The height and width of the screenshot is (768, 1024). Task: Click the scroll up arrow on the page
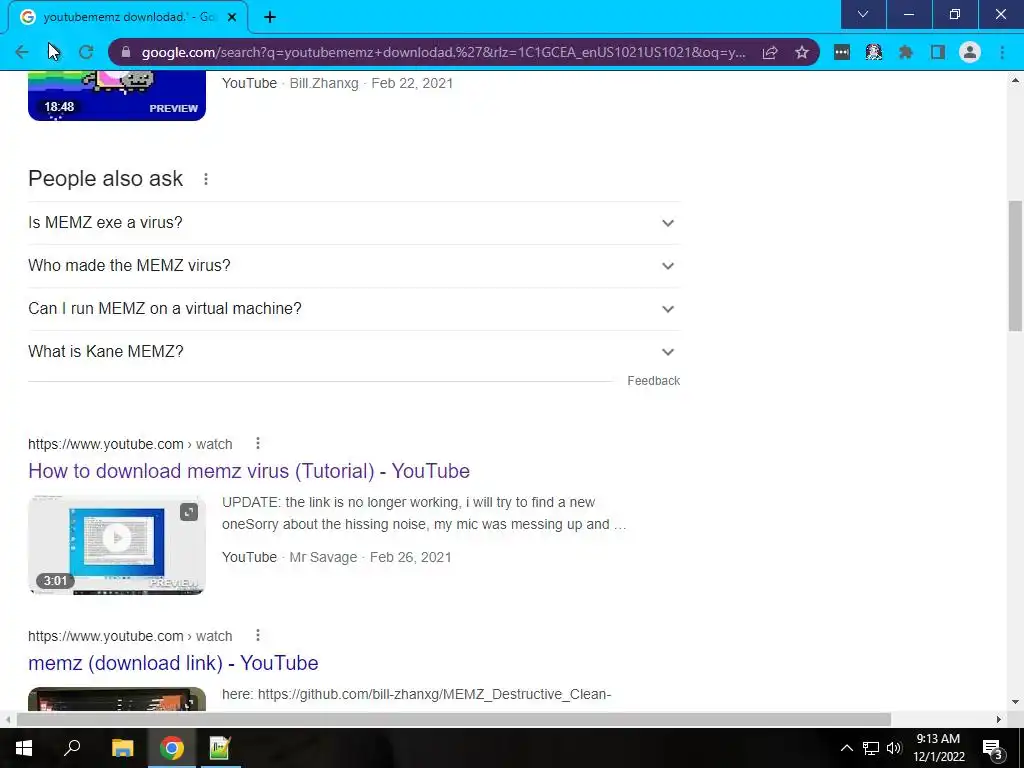coord(1015,80)
